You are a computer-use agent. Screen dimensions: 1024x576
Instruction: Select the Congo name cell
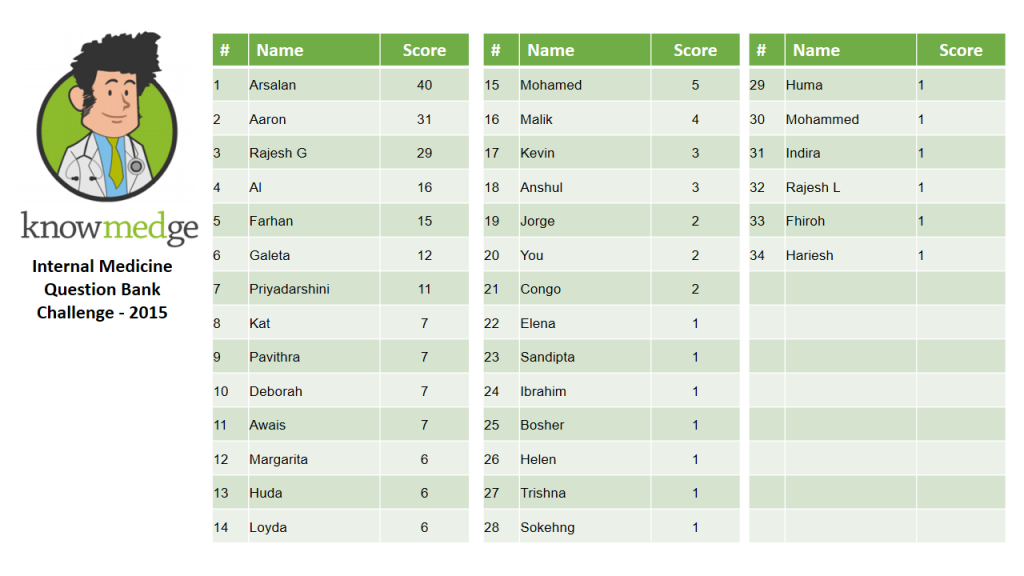[x=540, y=289]
